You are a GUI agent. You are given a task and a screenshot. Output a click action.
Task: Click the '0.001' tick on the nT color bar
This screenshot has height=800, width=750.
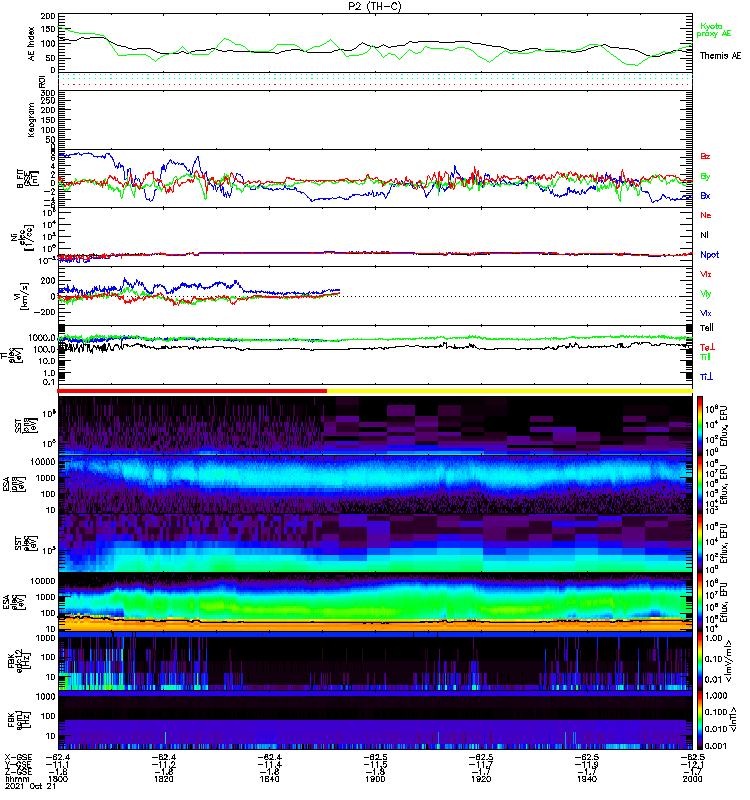[x=715, y=746]
